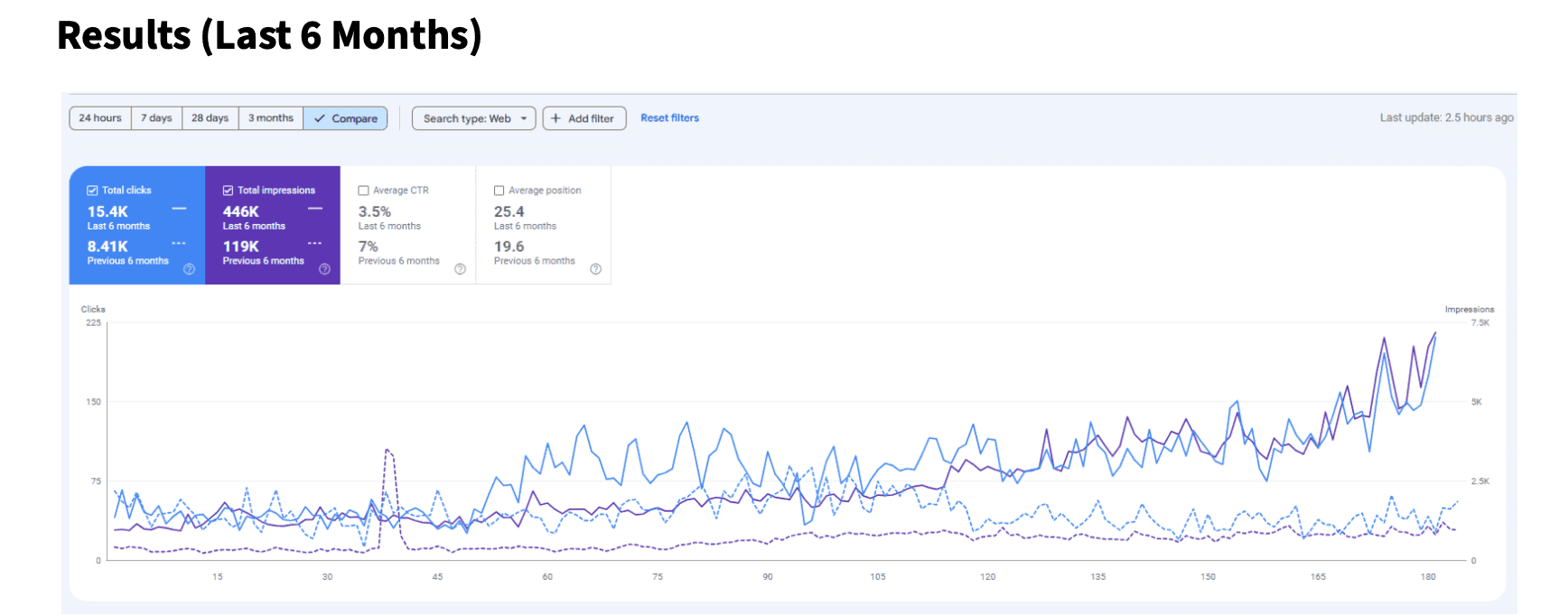
Task: Tick the Average position checkbox
Action: pyautogui.click(x=499, y=191)
